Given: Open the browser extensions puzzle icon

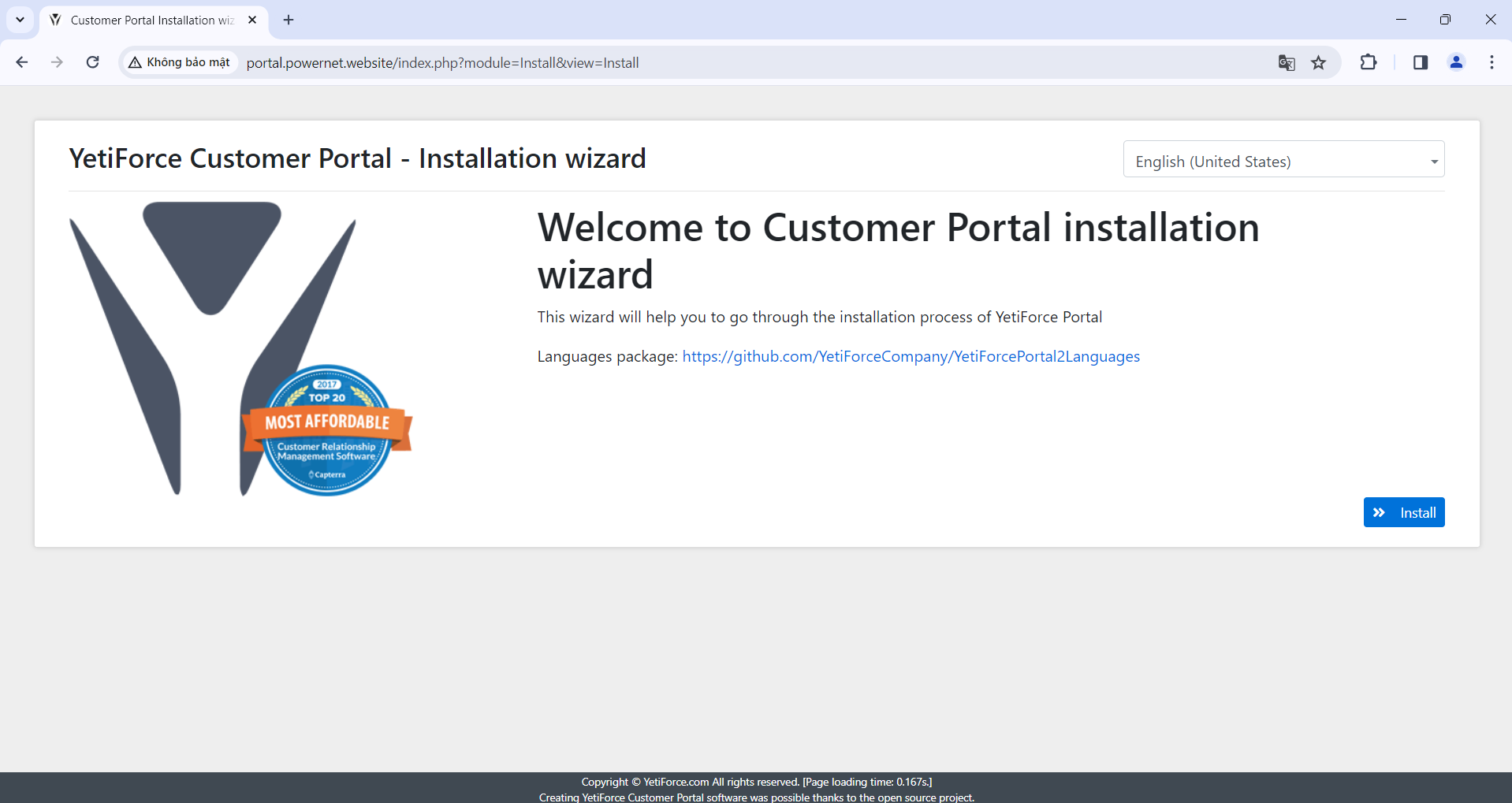Looking at the screenshot, I should point(1369,62).
